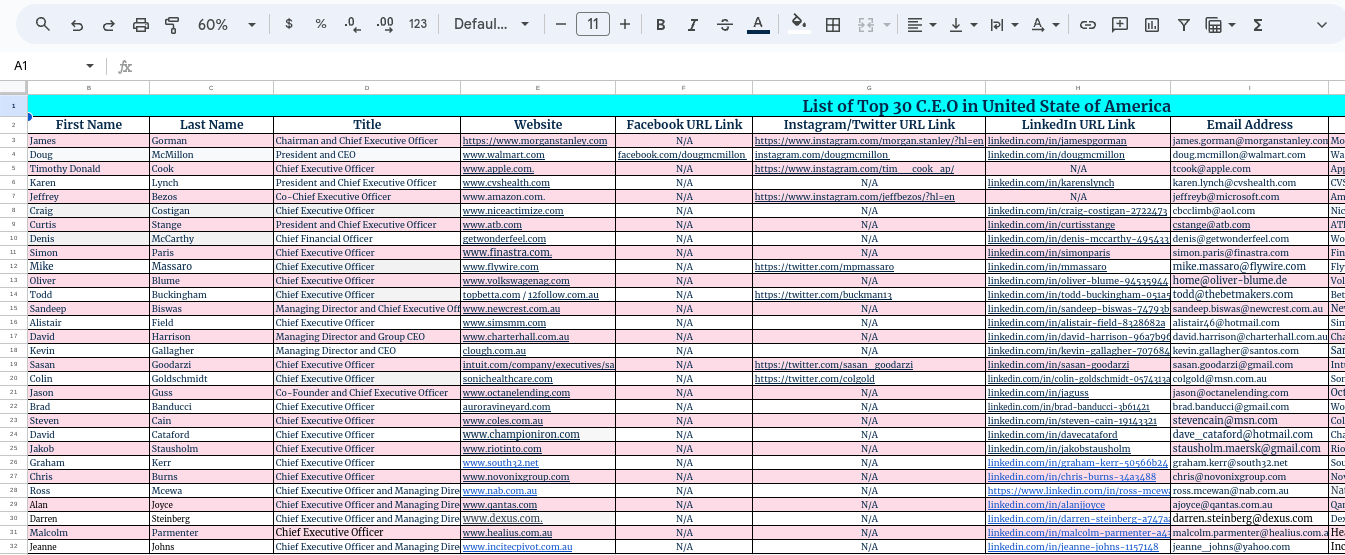Open the Name Box dropdown arrow
This screenshot has width=1345, height=555.
click(x=90, y=66)
